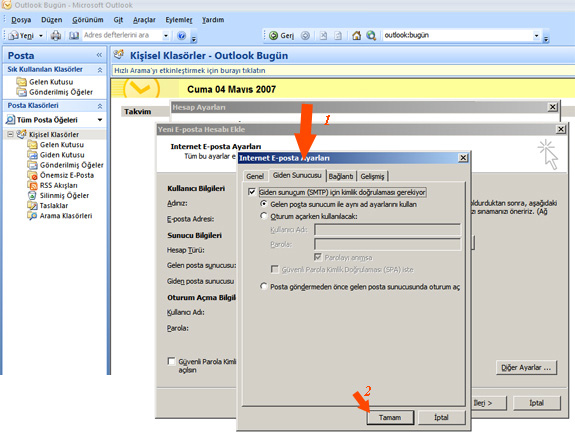
Task: Click the Tüm Posta Öğeleri search icon
Action: point(10,120)
